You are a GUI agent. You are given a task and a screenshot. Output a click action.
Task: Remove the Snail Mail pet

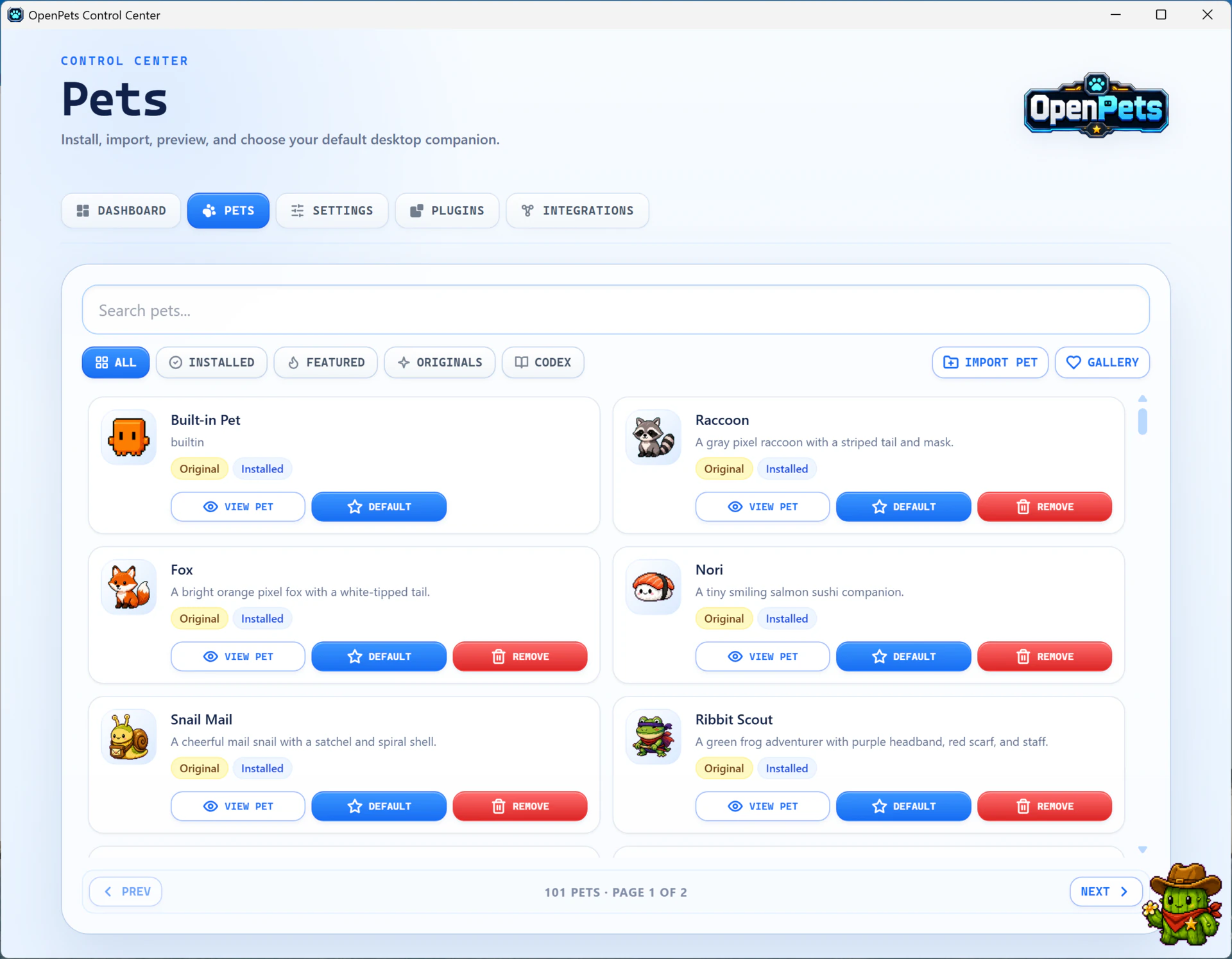click(520, 806)
